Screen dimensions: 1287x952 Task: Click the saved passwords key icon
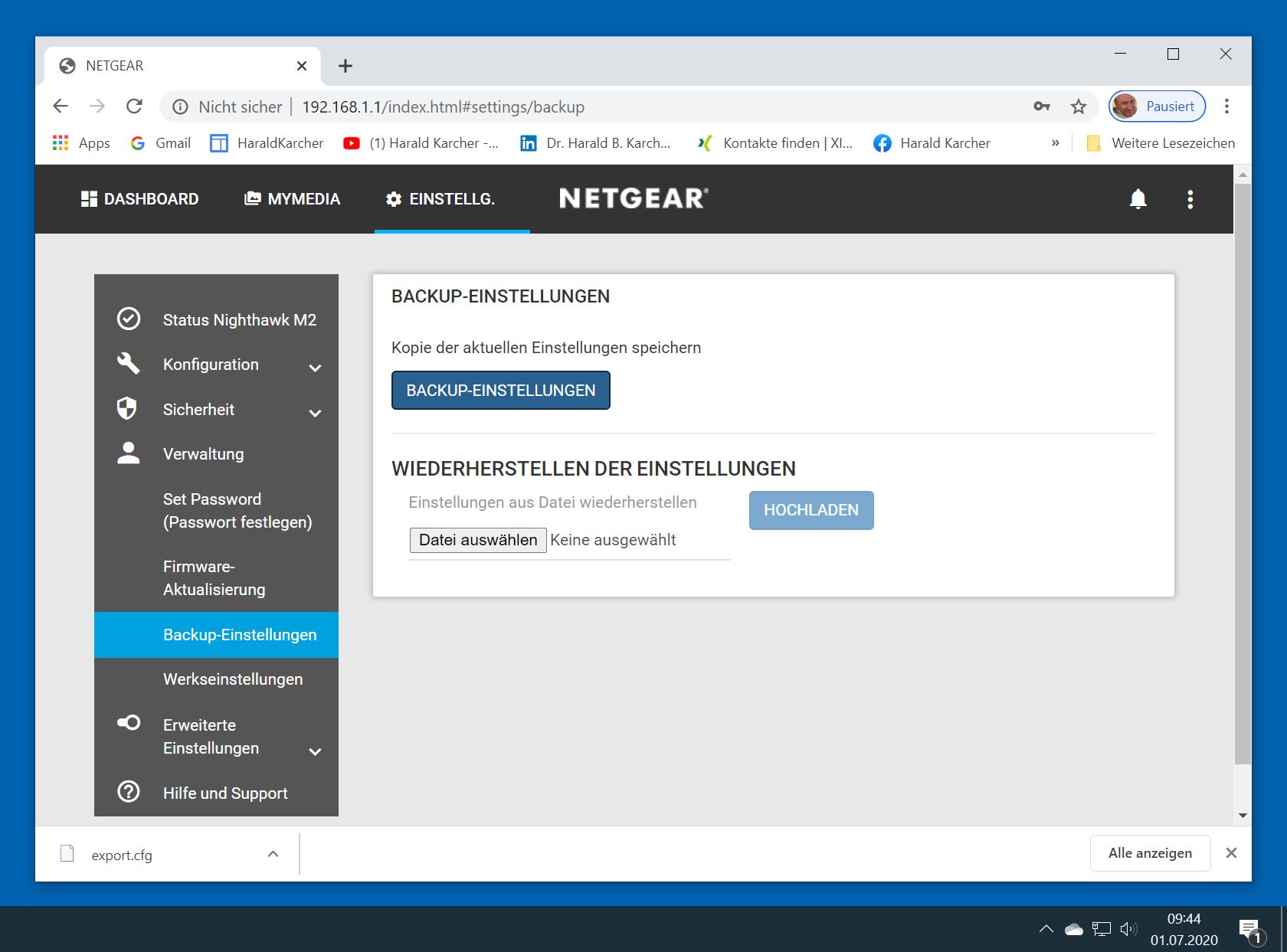(1042, 106)
